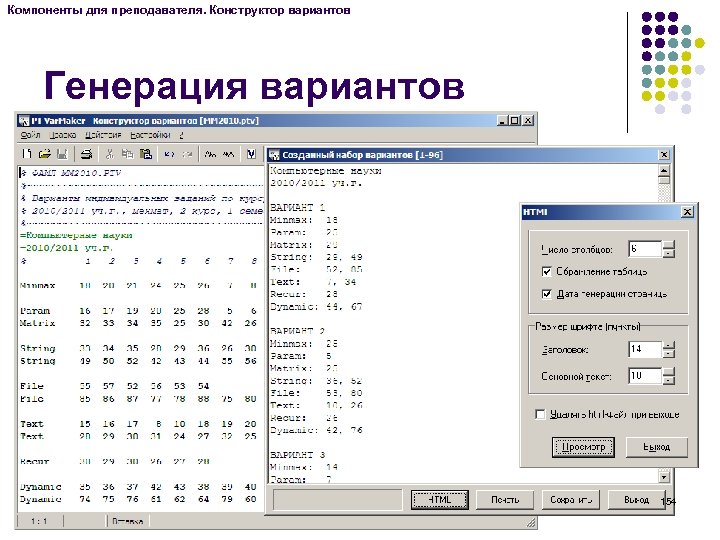The width and height of the screenshot is (720, 540).
Task: Click the Save diskette toolbar icon
Action: (62, 154)
